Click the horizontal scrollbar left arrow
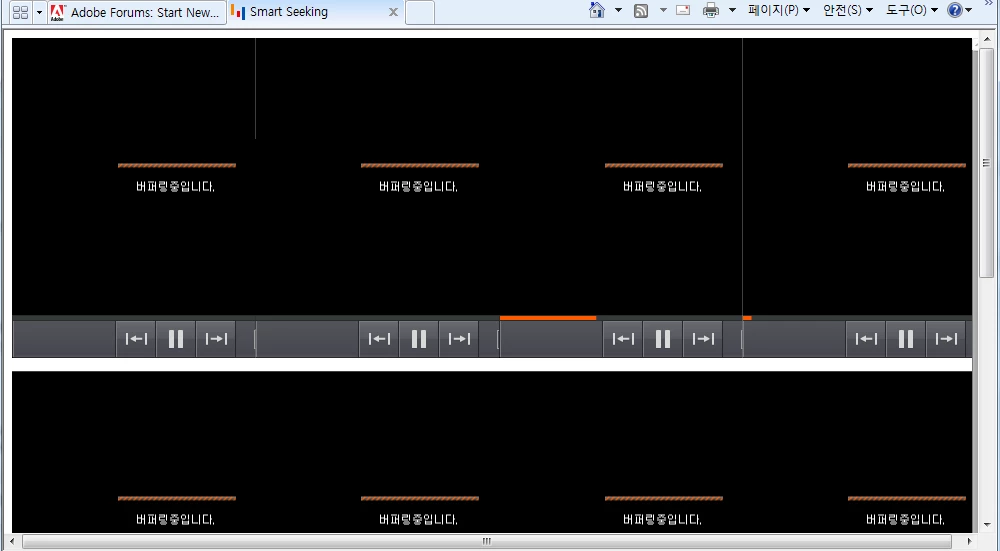The width and height of the screenshot is (1000, 551). click(12, 541)
